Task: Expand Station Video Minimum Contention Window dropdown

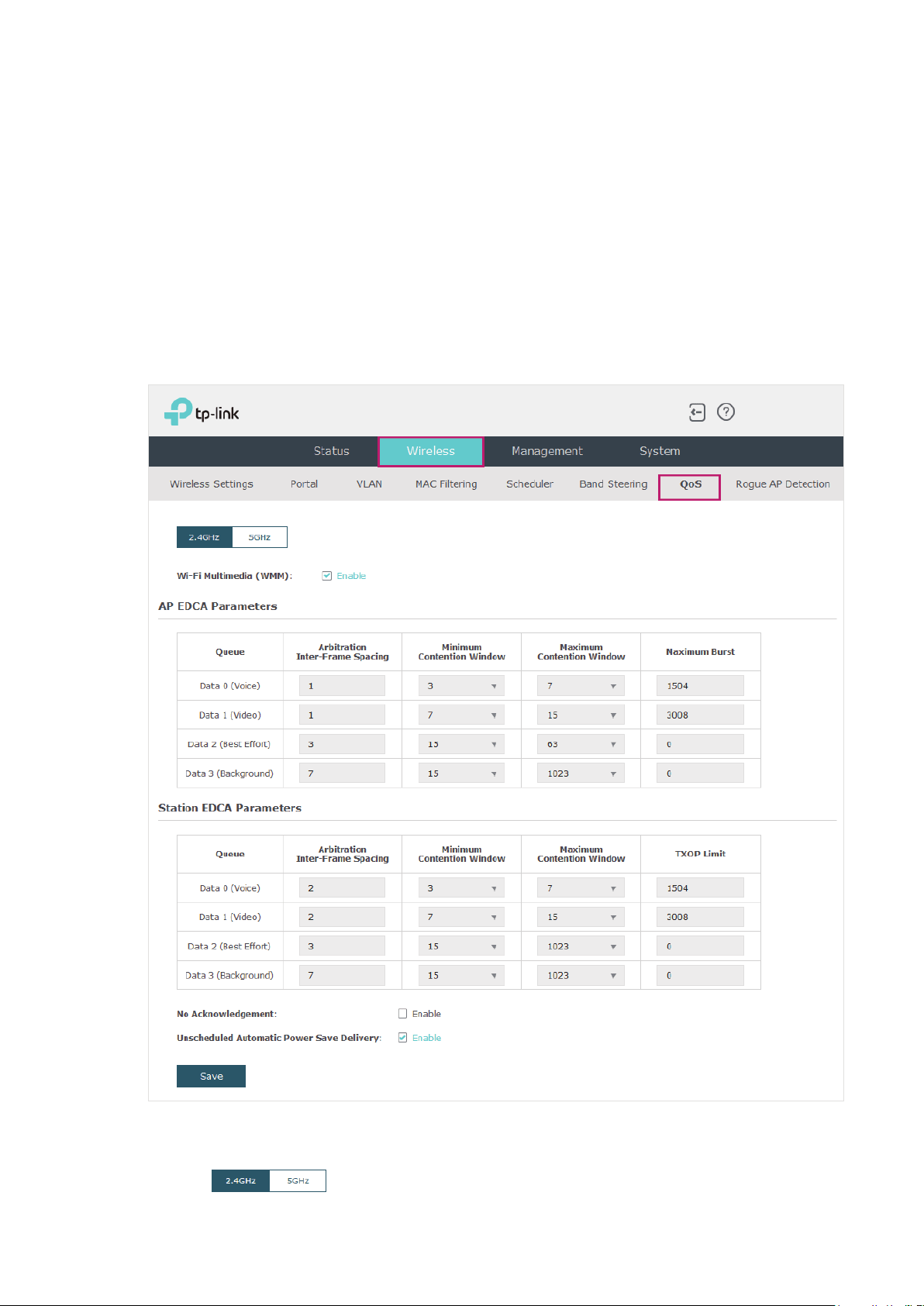Action: tap(461, 917)
